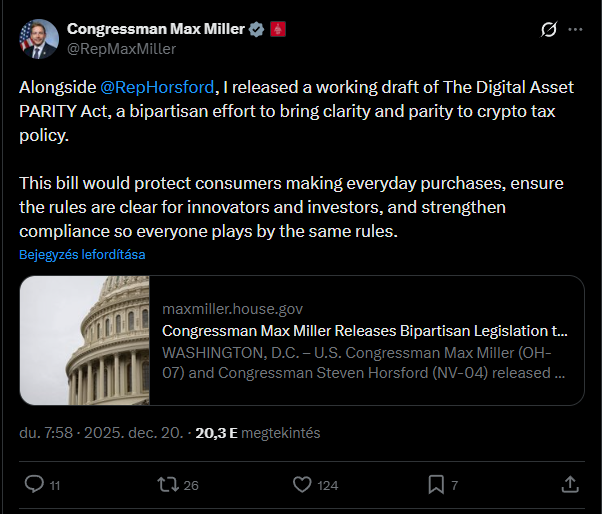Click the Congressman Max Miller display name

[x=156, y=29]
